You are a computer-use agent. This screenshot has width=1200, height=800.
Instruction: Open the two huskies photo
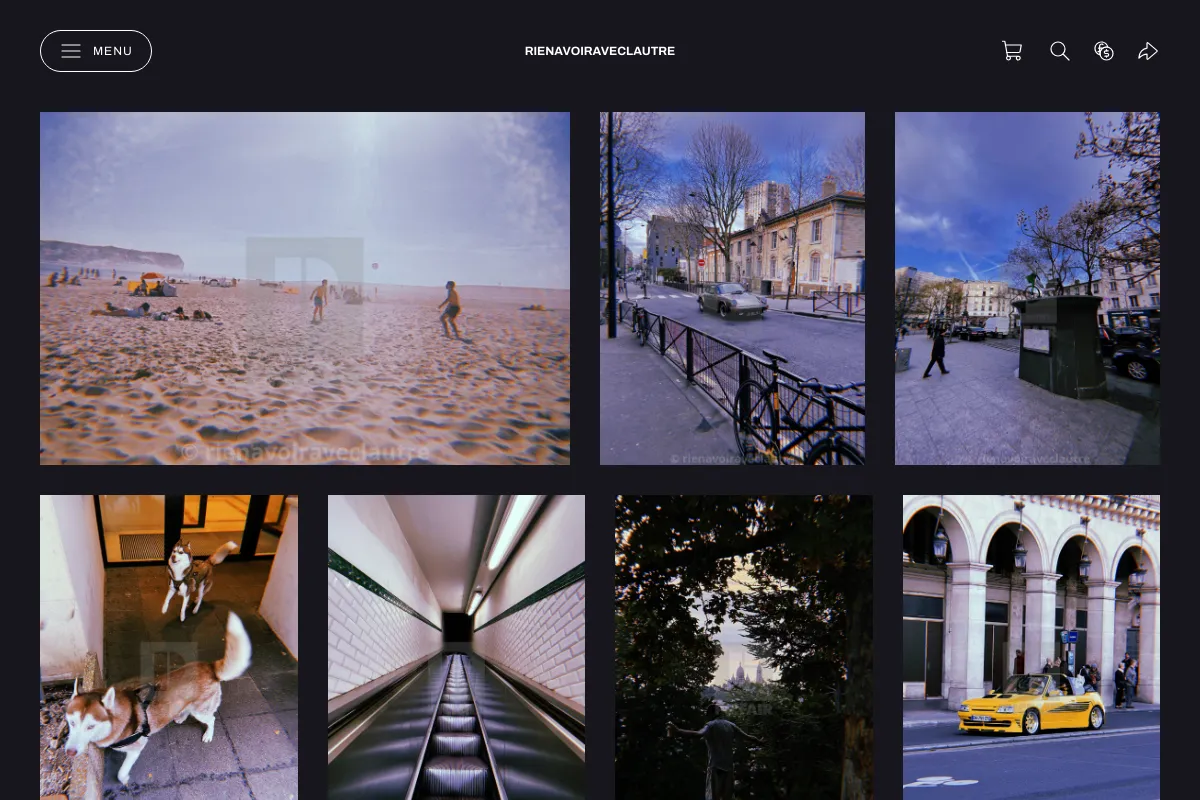(x=169, y=647)
